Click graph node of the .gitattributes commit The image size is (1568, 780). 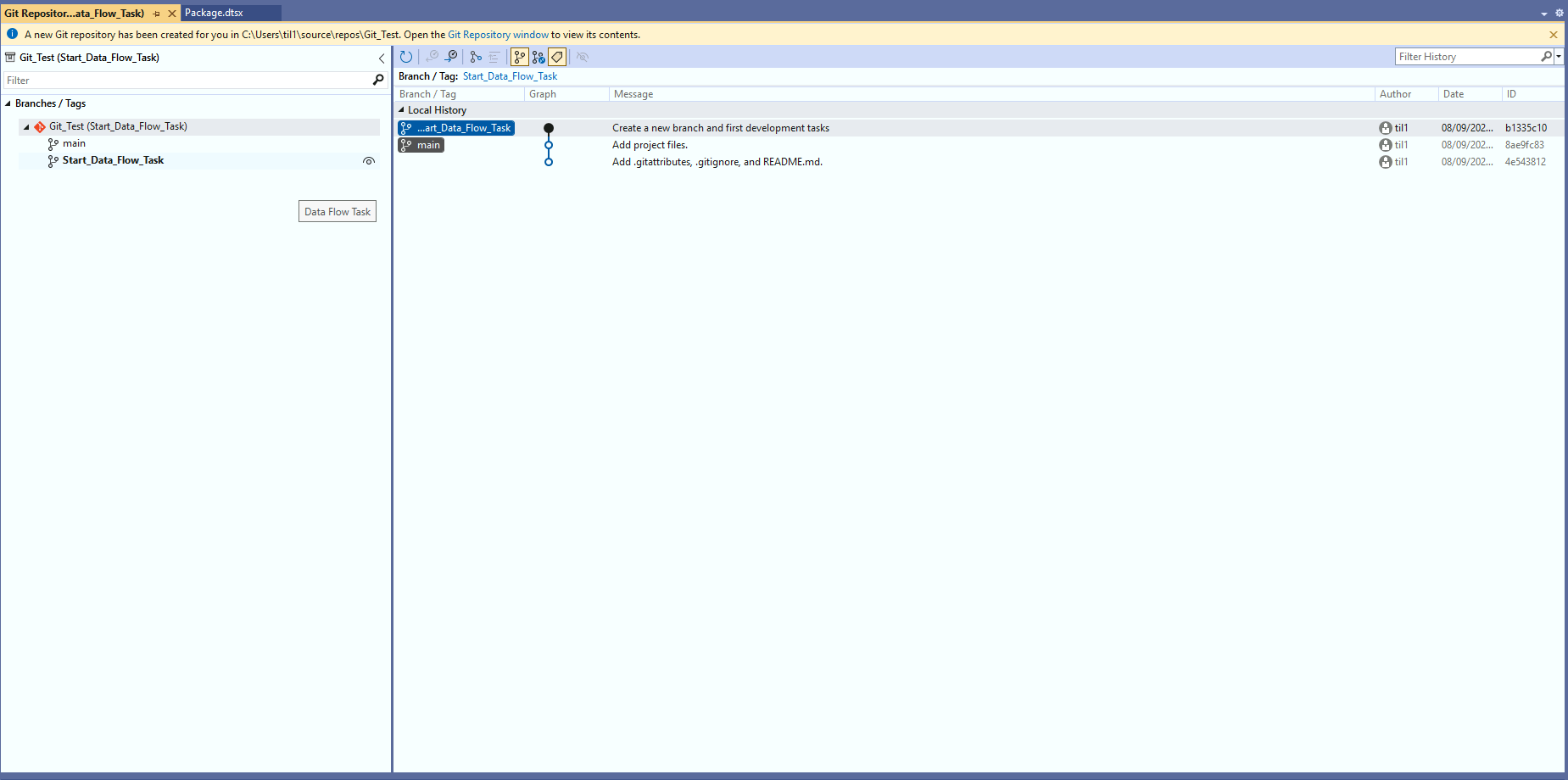pos(549,162)
